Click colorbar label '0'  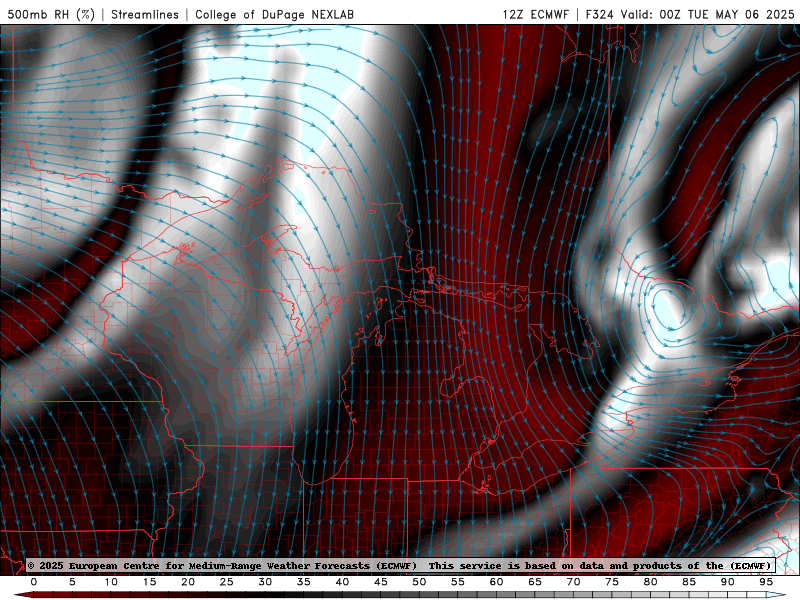coord(34,582)
